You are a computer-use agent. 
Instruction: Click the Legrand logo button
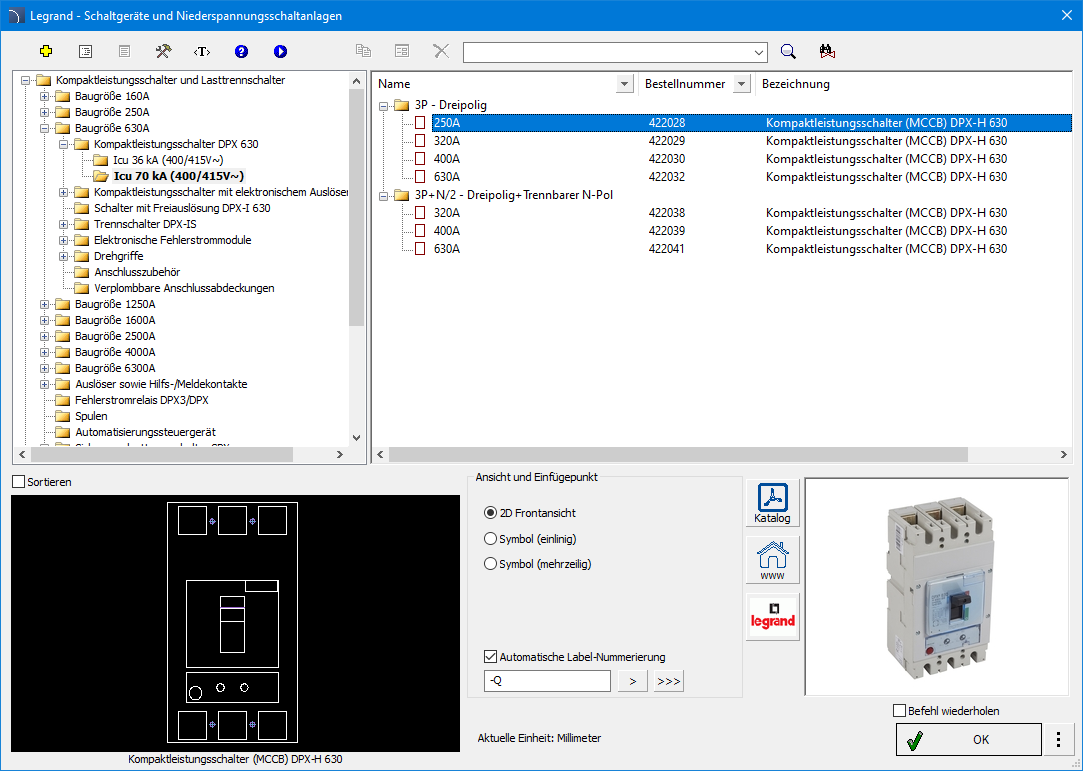[772, 617]
